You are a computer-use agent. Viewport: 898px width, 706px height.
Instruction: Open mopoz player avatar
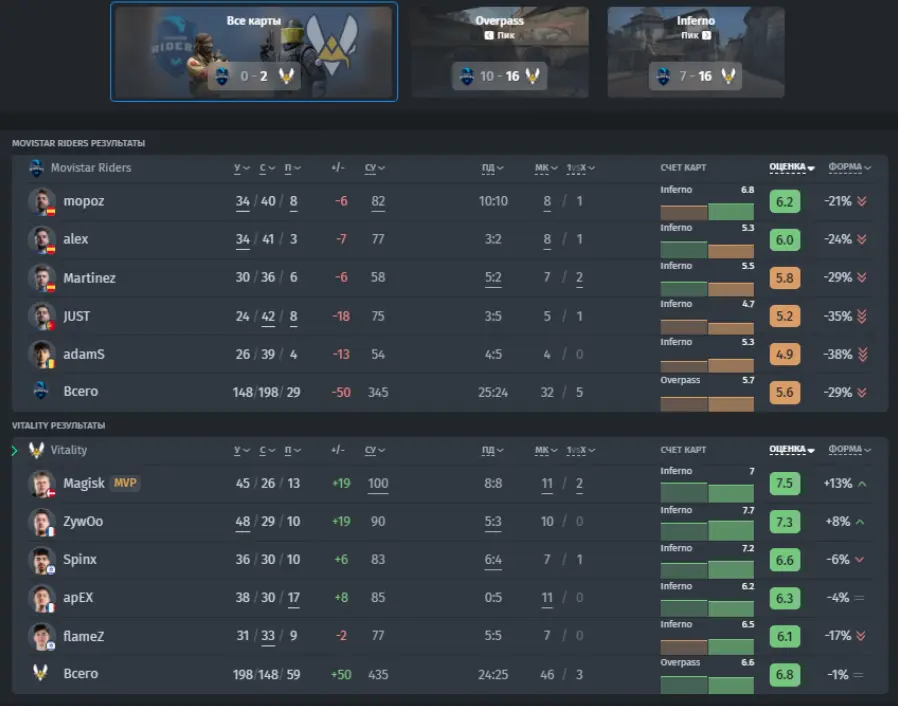pos(42,202)
